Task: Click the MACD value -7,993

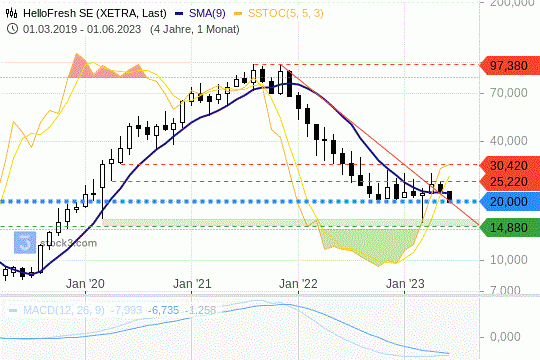Action: 126,310
